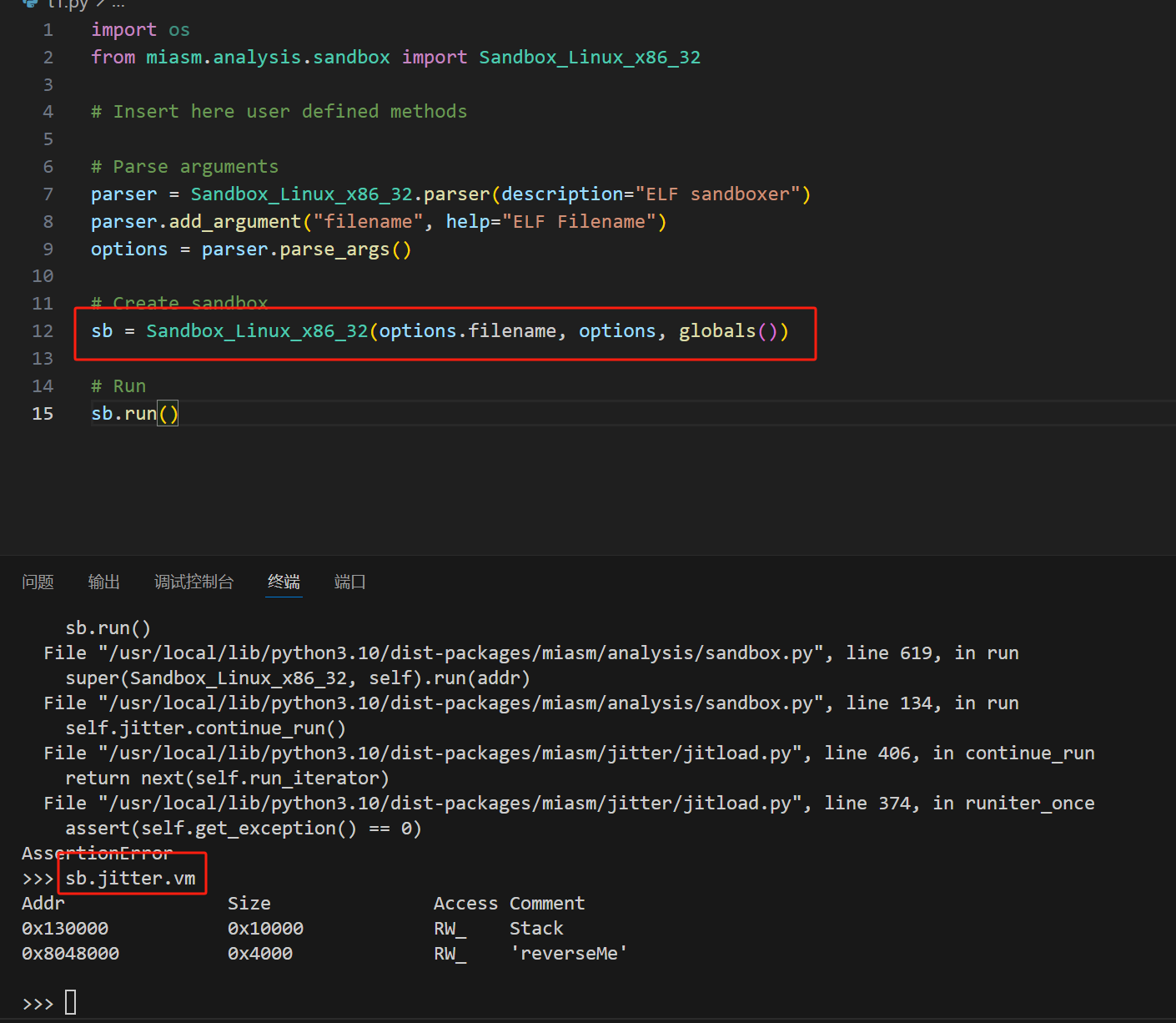The image size is (1176, 1023).
Task: Open the 调试控制台 tab
Action: coord(193,582)
